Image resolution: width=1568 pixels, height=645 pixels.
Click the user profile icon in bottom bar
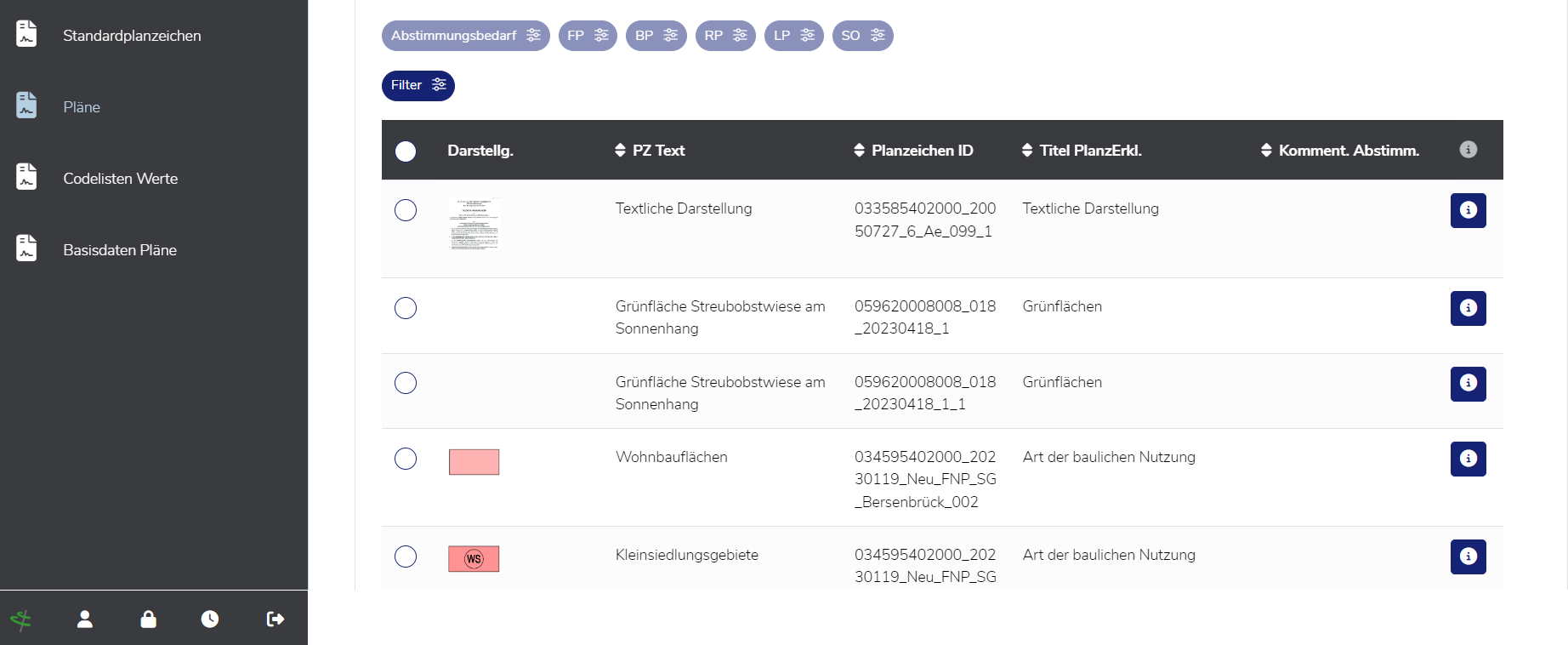coord(85,619)
